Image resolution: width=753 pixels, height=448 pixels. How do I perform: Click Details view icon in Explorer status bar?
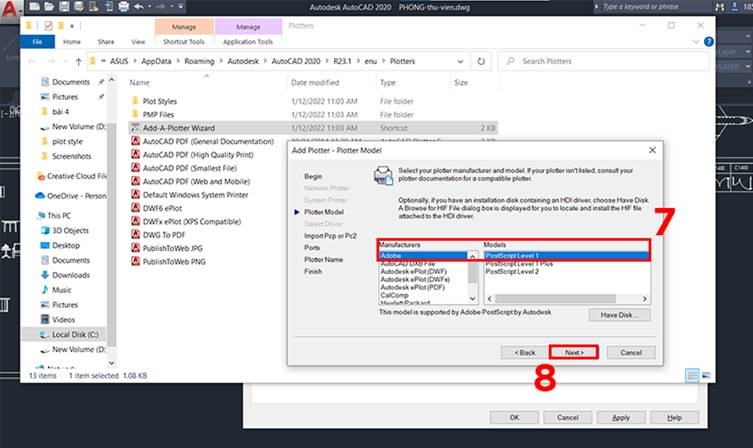tap(692, 375)
